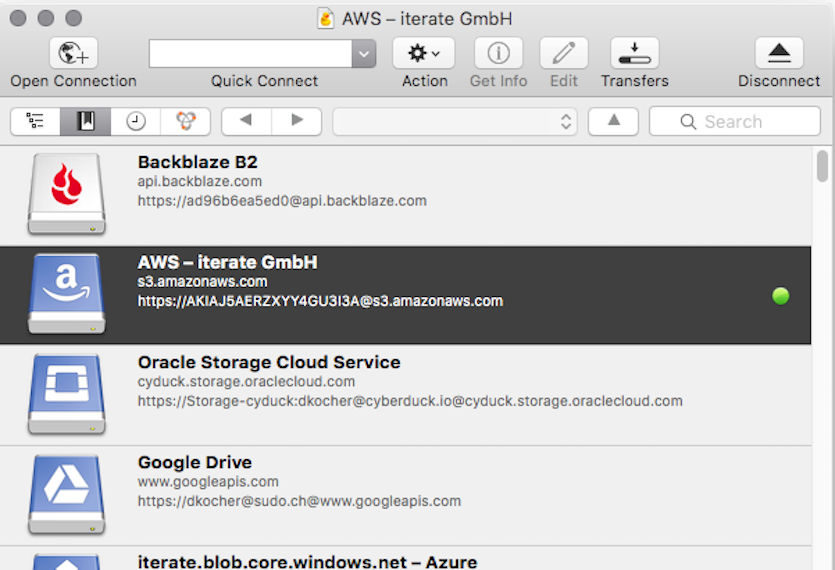Click the dkocher@sudo.ch Google URL line
Viewport: 835px width, 570px height.
(299, 501)
